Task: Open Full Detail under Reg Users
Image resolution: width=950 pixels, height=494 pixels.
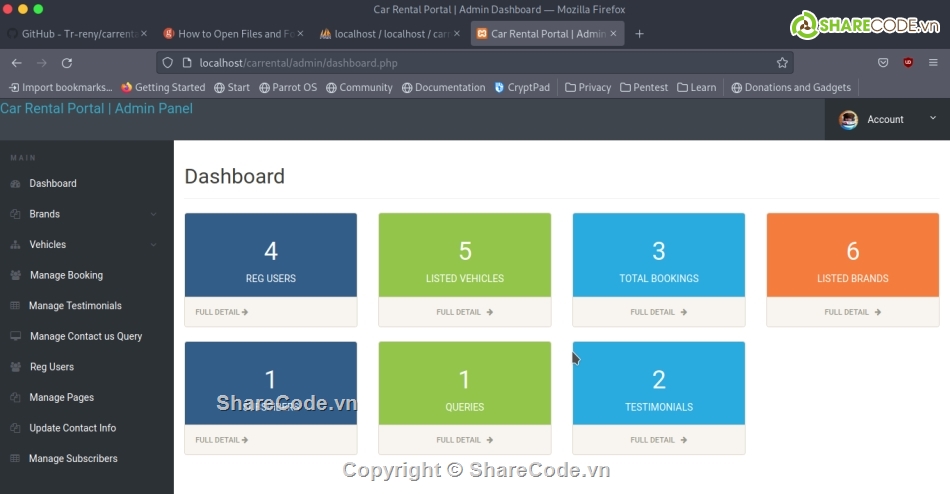Action: pos(221,312)
